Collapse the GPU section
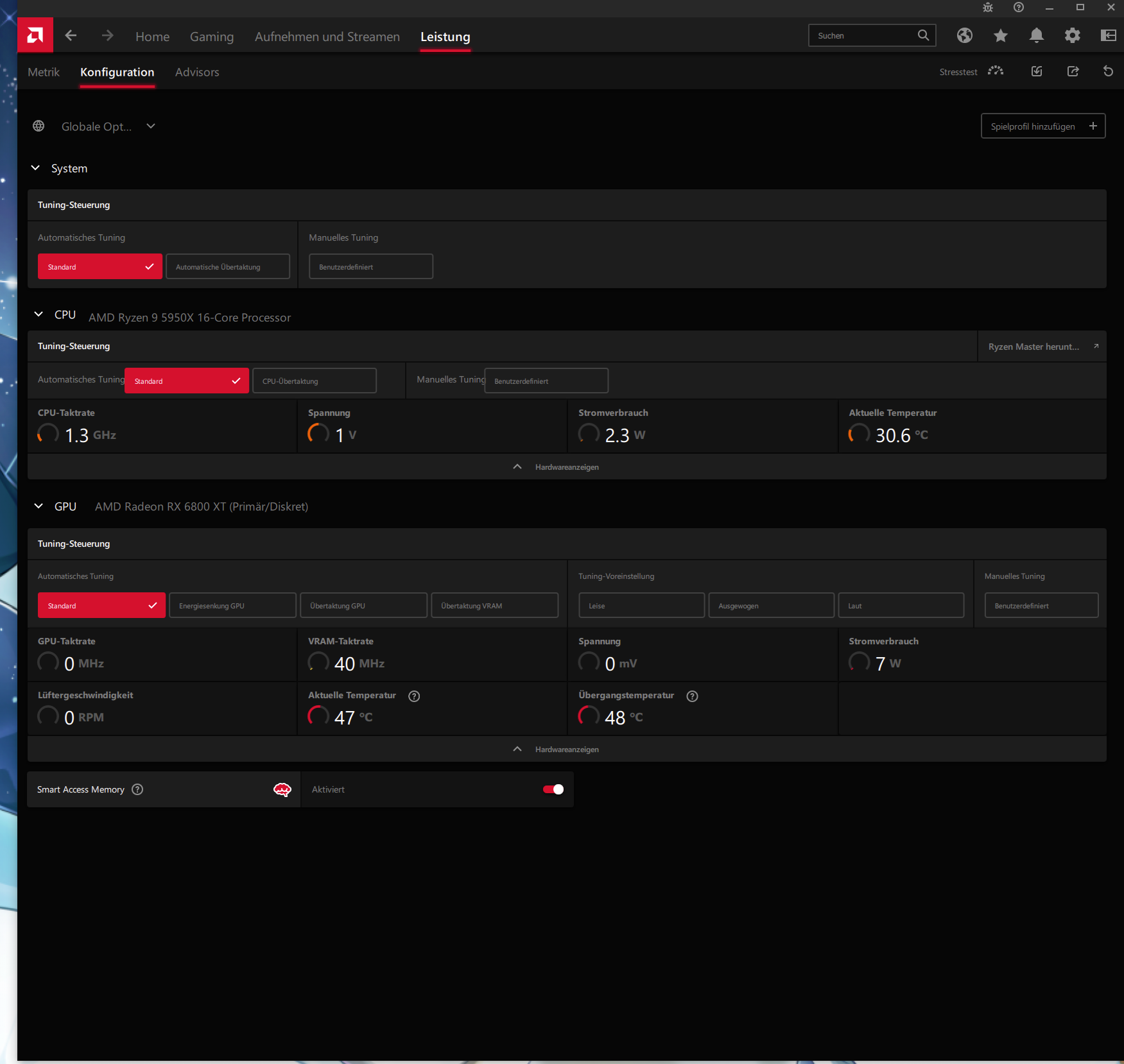 39,506
